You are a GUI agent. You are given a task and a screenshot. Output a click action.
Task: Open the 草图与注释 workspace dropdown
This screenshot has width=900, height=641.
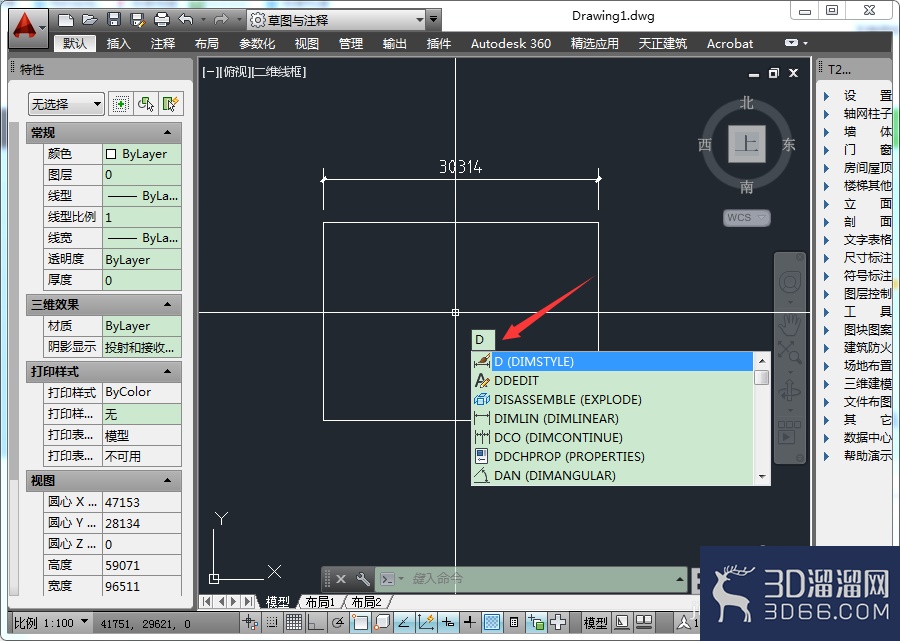coord(337,21)
